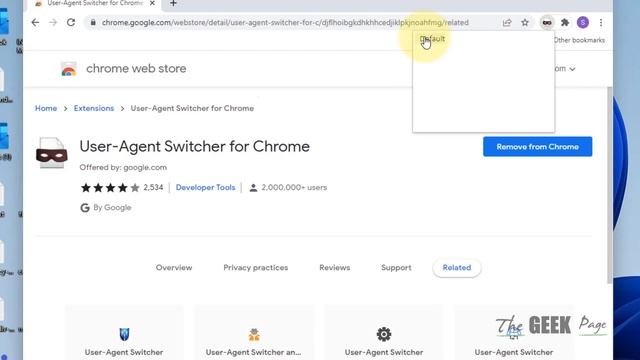The height and width of the screenshot is (360, 640).
Task: Click the '2,000,000+ users' text
Action: 294,187
